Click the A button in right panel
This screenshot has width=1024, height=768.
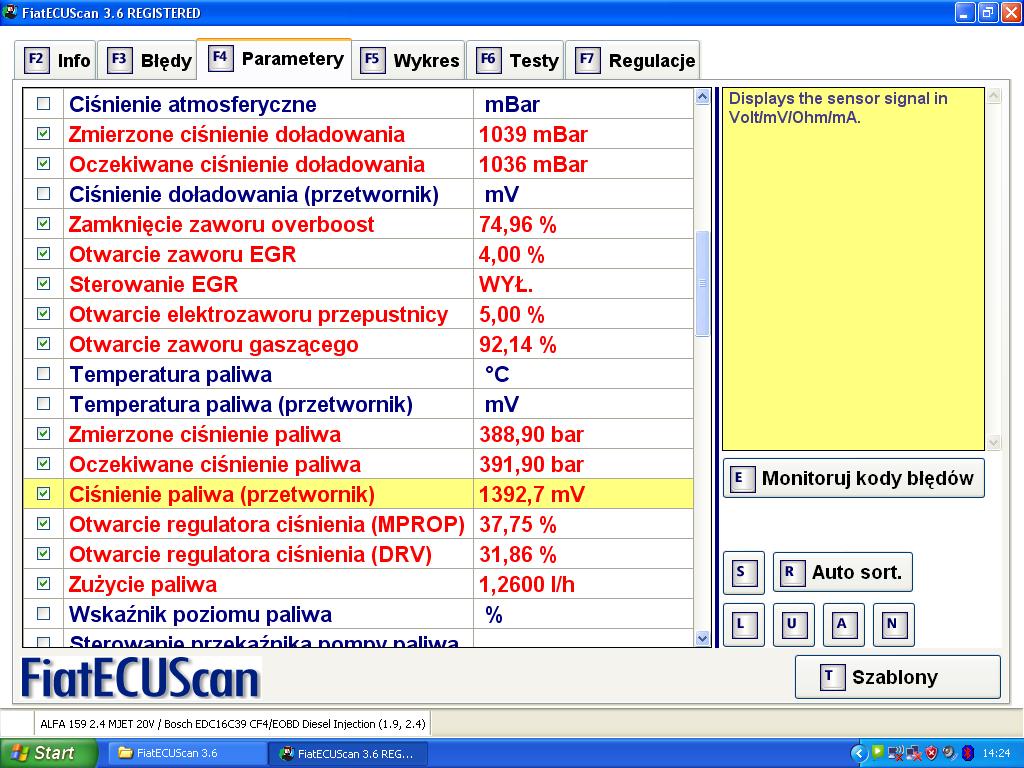(x=843, y=624)
